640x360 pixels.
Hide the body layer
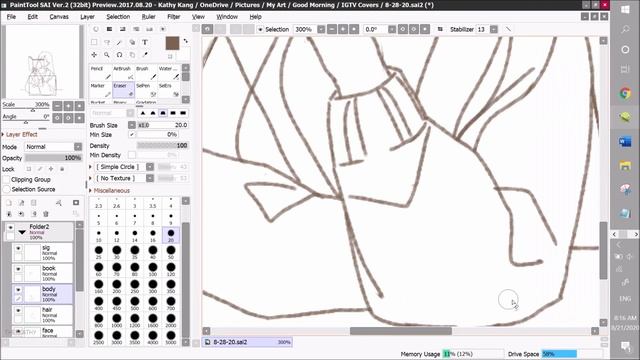(x=18, y=290)
